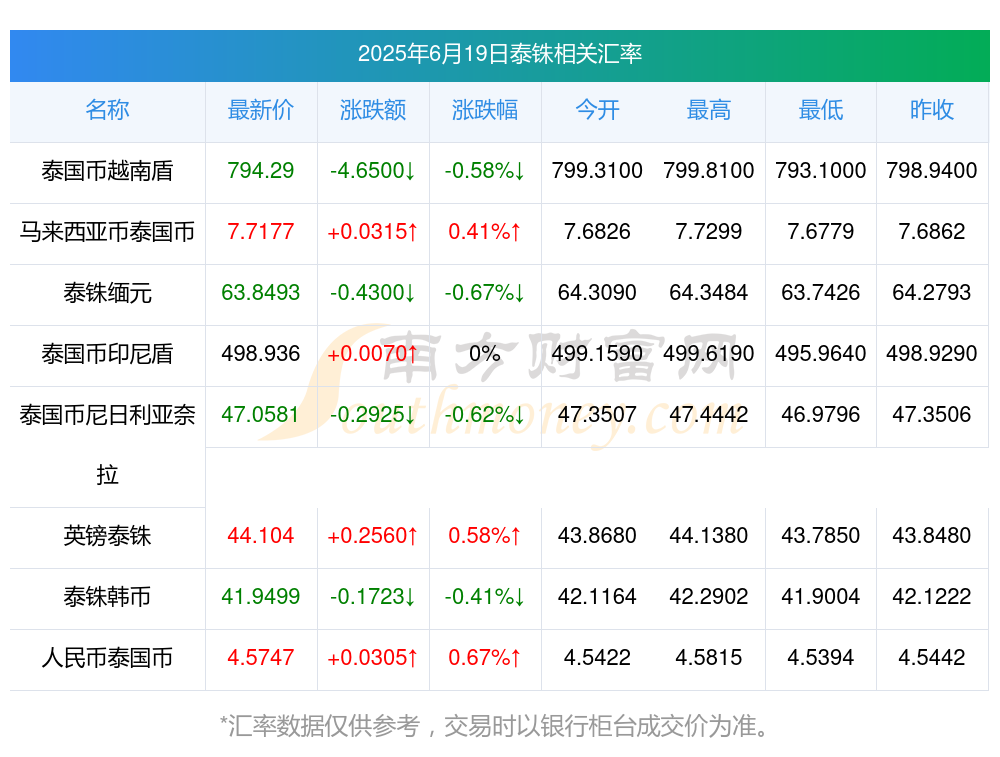
Task: Click latest price 498.936
Action: [x=261, y=353]
